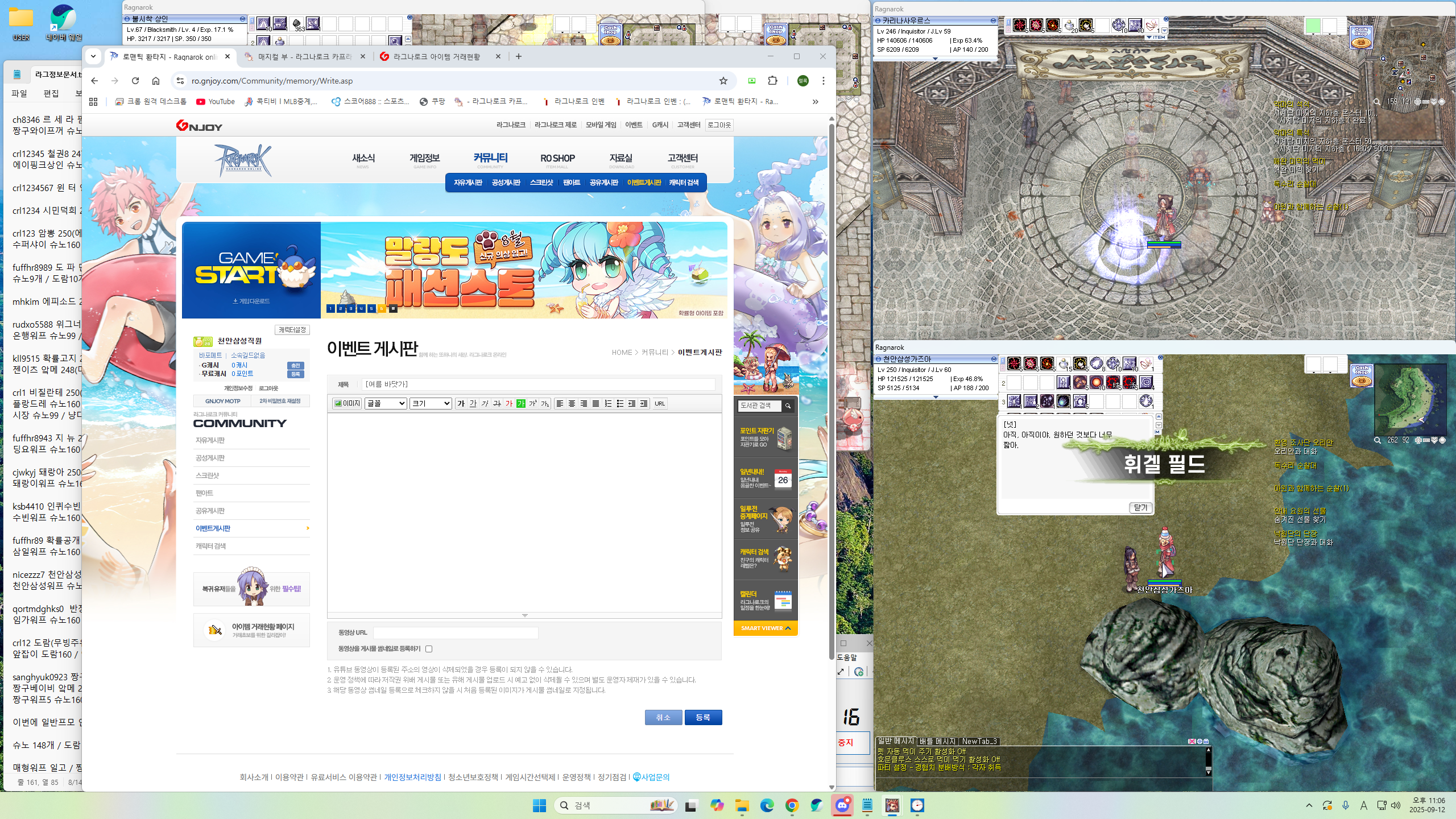Image resolution: width=1456 pixels, height=819 pixels.
Task: Open the red font color picker
Action: pos(508,403)
